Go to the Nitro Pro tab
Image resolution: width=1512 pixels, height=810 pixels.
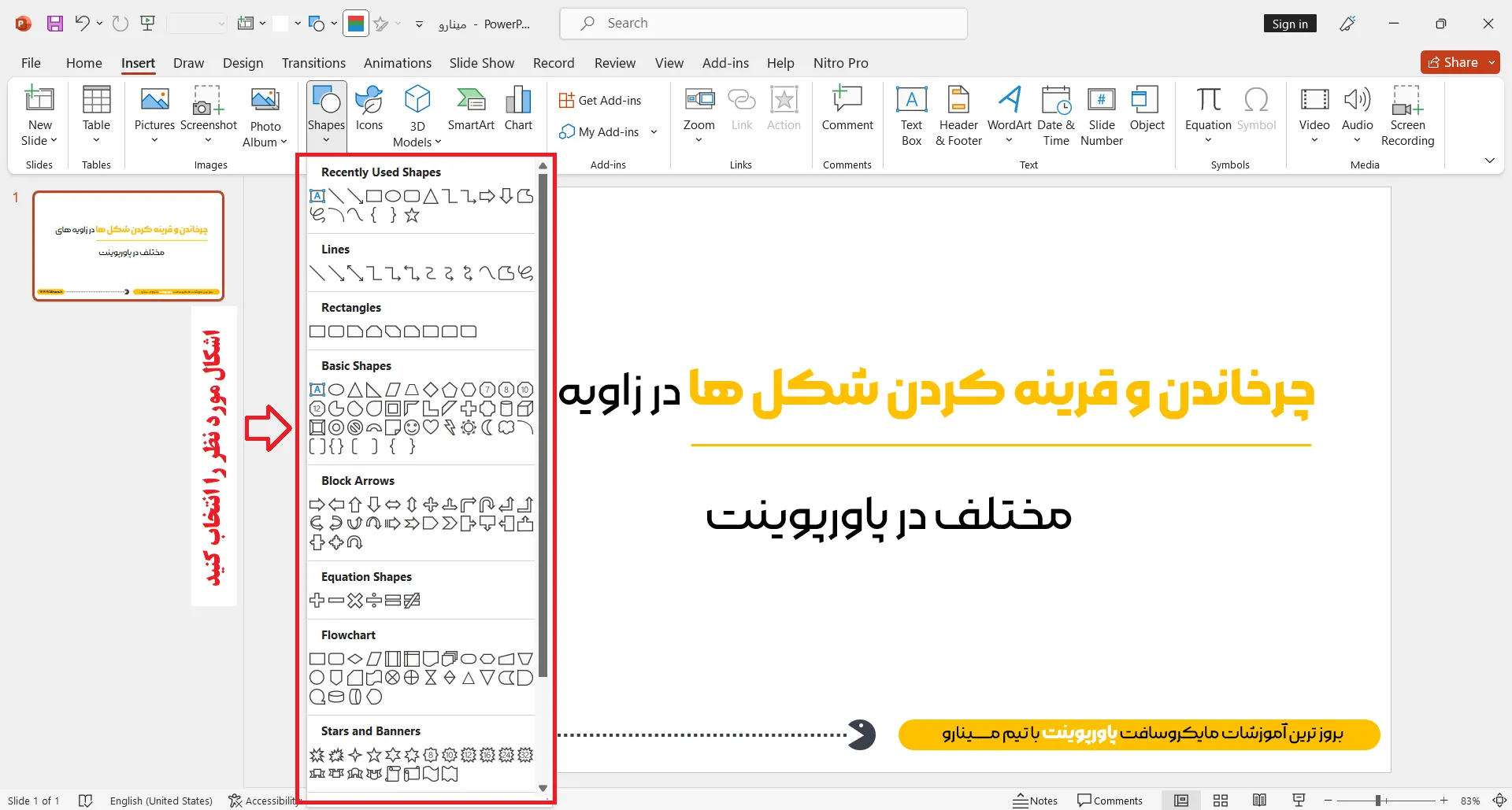840,63
